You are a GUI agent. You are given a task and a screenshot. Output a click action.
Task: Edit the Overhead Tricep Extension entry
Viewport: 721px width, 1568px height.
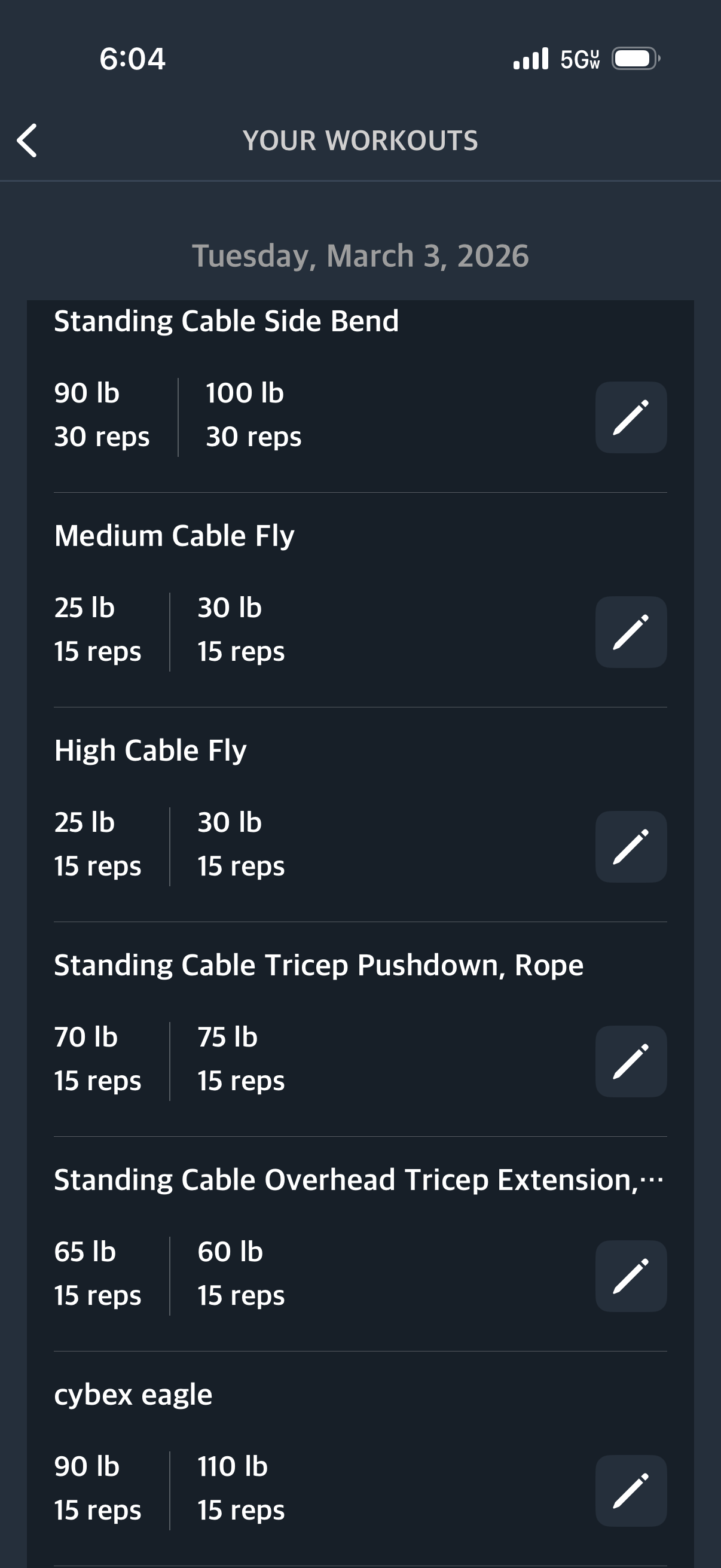(630, 1276)
